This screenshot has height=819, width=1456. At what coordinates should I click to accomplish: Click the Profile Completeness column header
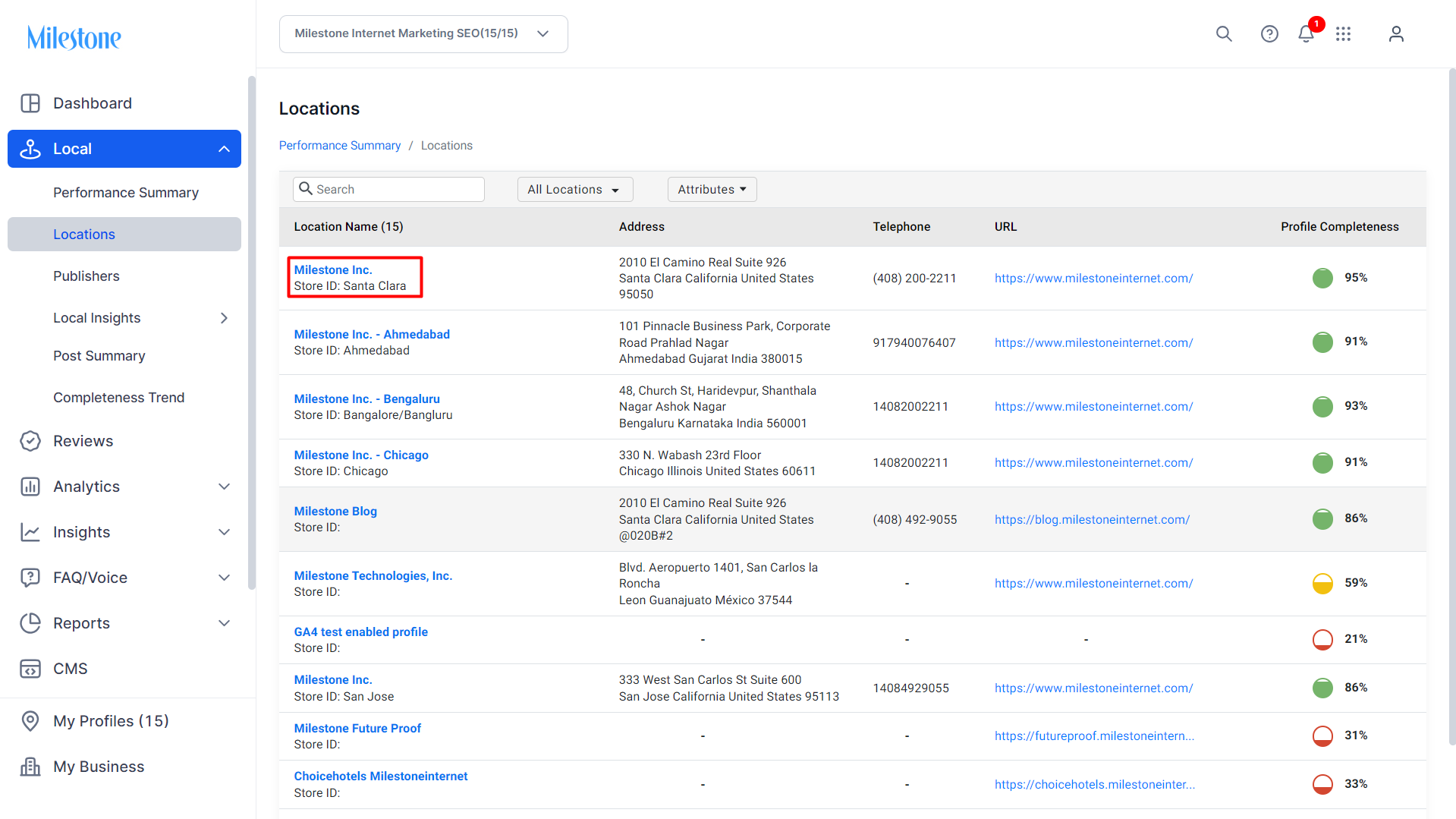coord(1340,226)
